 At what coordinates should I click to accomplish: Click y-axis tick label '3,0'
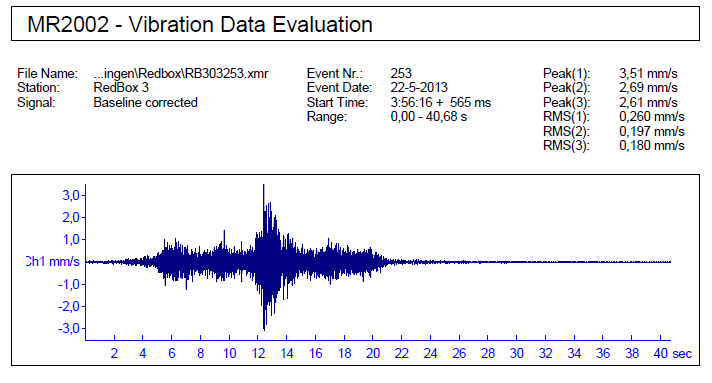71,195
